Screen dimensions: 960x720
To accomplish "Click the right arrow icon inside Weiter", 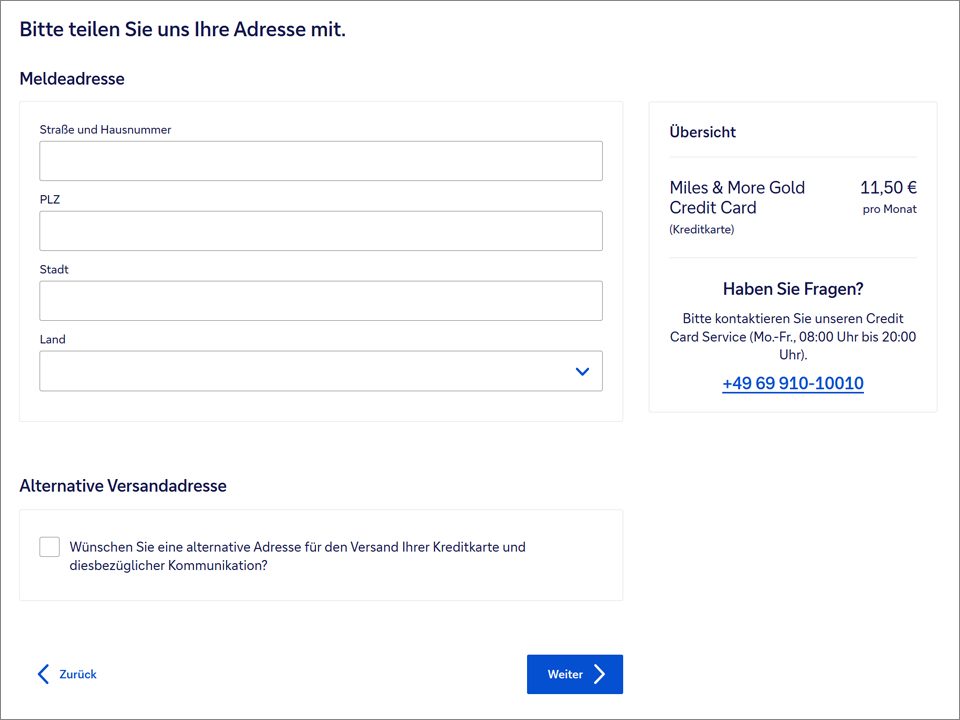I will click(x=599, y=674).
